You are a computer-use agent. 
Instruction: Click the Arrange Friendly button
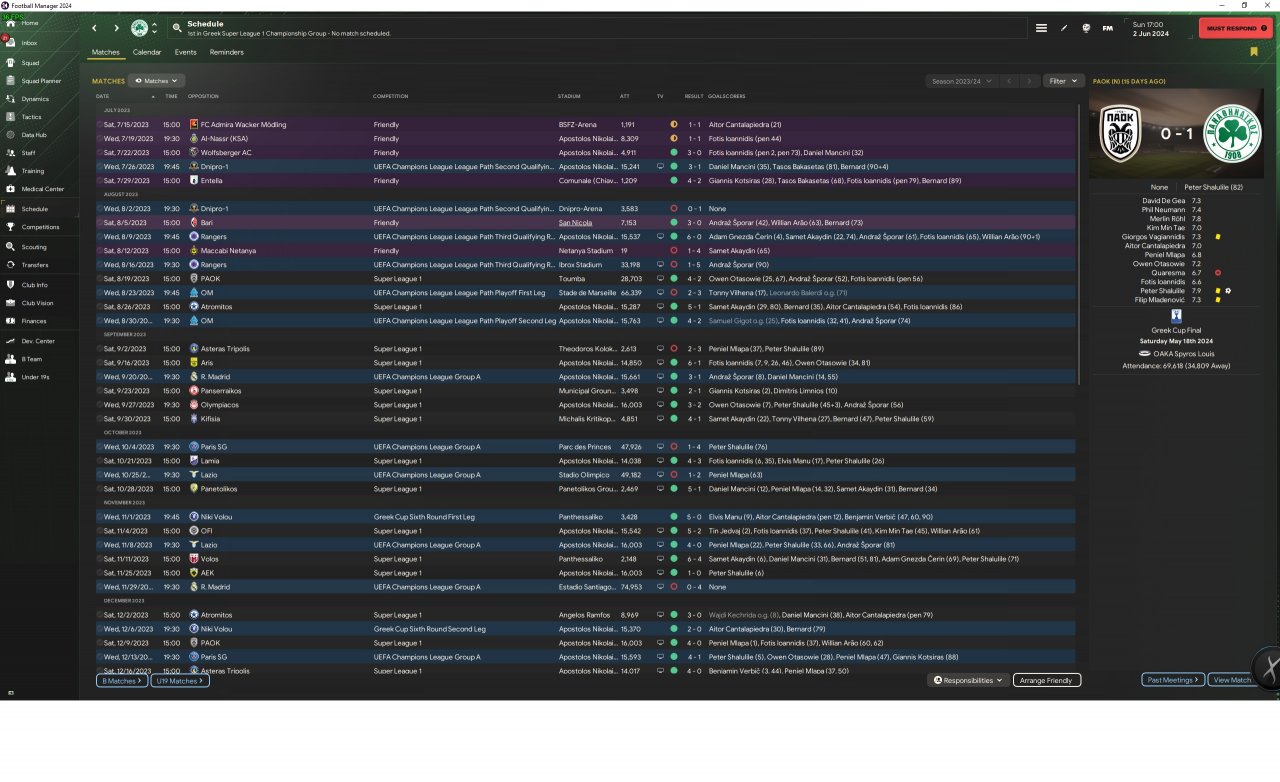[1047, 680]
